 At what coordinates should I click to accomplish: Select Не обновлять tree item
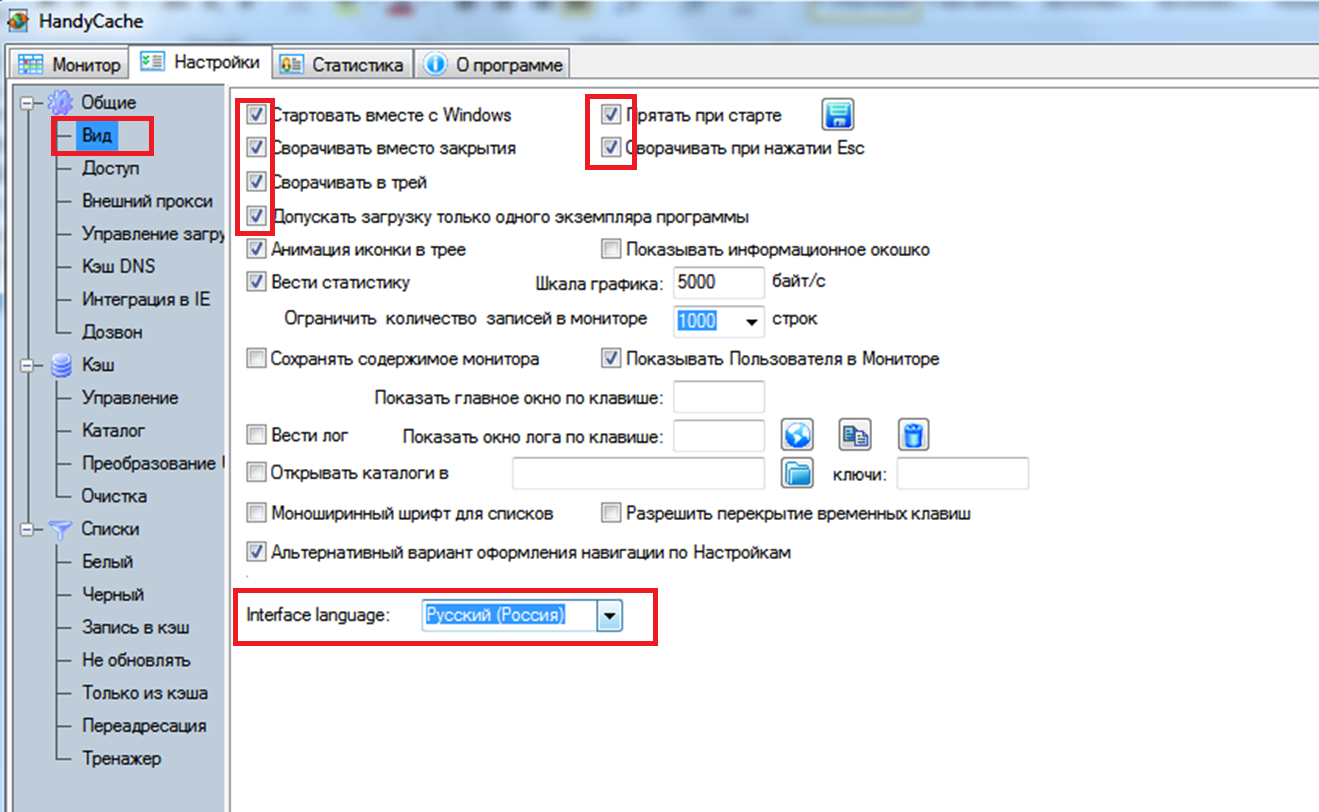[136, 660]
